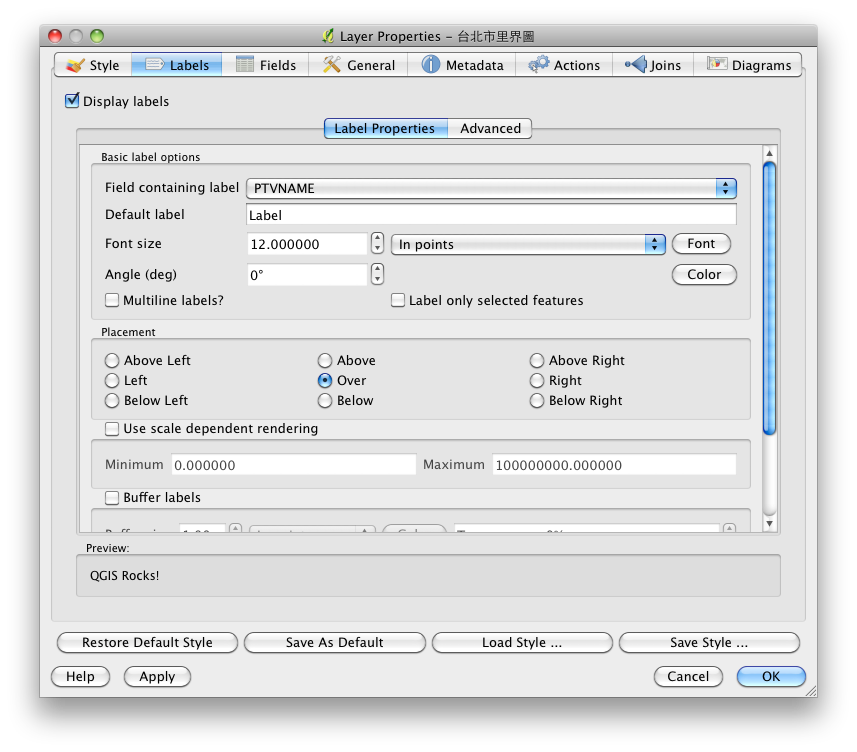Click the scrollbar down arrow
Screen dimensions: 857x752
tap(770, 524)
